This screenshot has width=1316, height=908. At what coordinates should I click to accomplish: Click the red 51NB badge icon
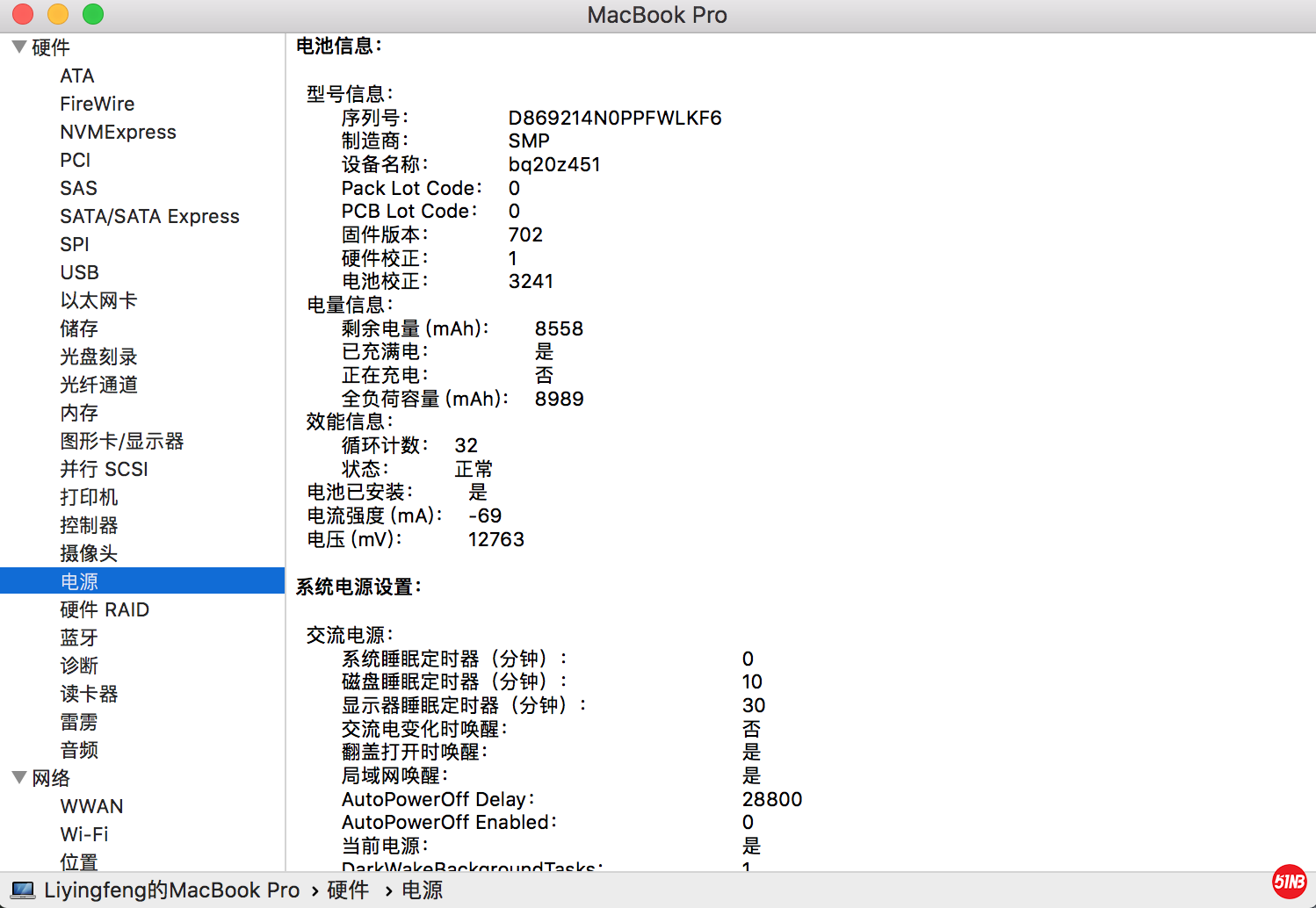click(x=1289, y=881)
